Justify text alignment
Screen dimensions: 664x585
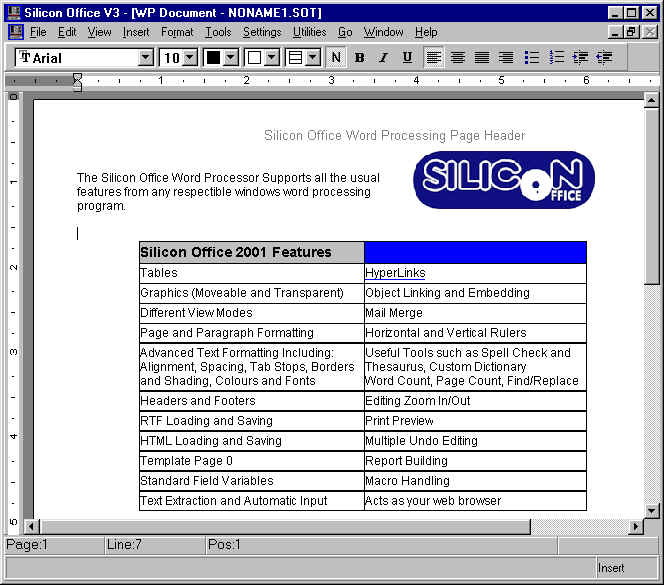click(481, 57)
